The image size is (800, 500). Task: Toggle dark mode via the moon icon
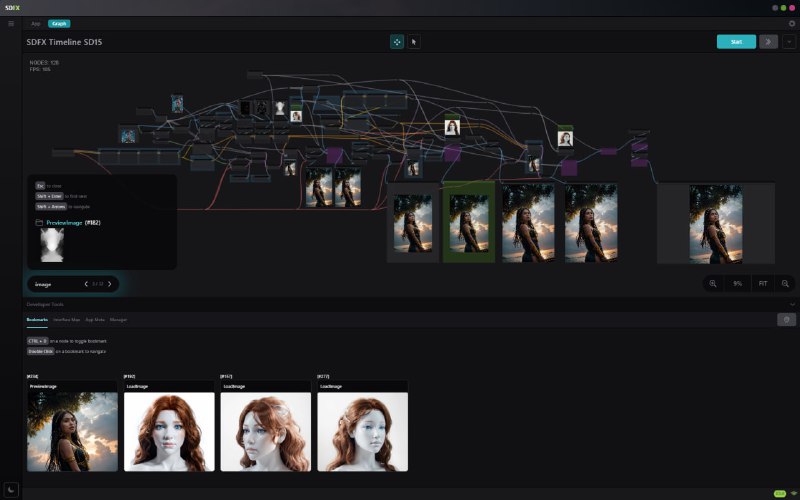[x=11, y=489]
